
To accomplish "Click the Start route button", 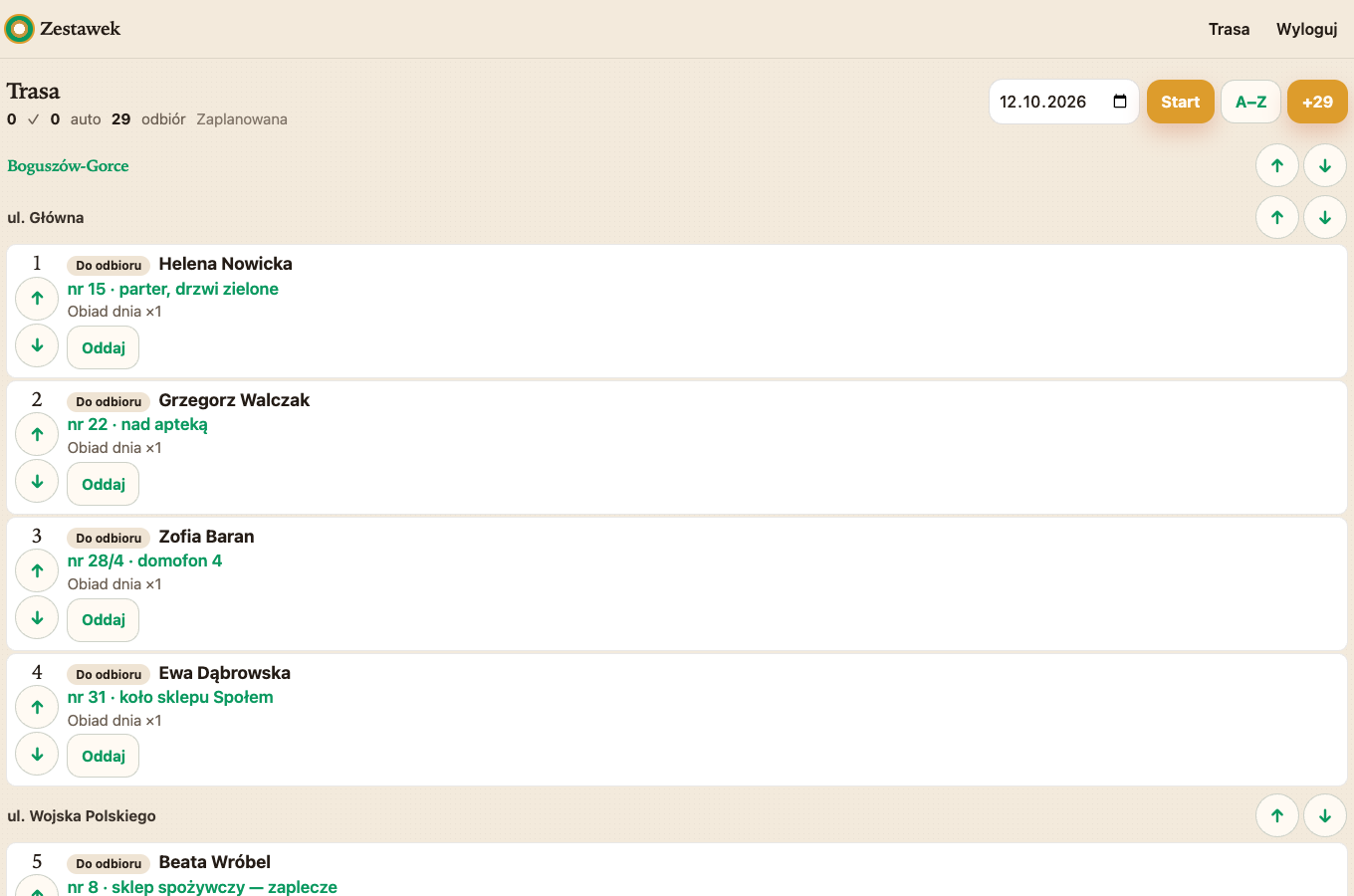I will point(1181,102).
